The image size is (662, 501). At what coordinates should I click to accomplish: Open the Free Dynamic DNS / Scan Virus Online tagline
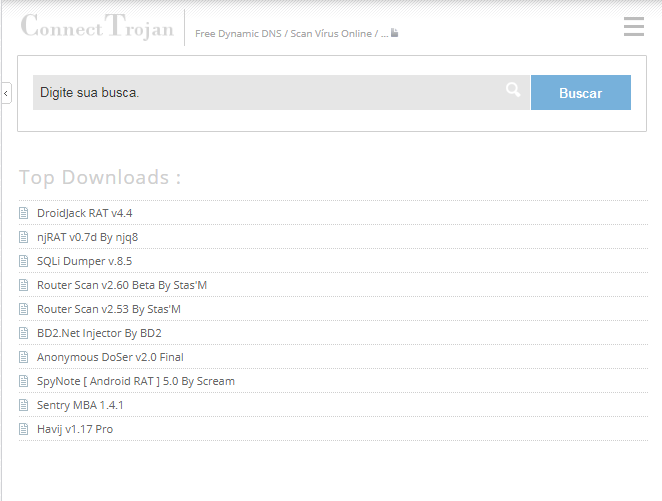point(291,33)
